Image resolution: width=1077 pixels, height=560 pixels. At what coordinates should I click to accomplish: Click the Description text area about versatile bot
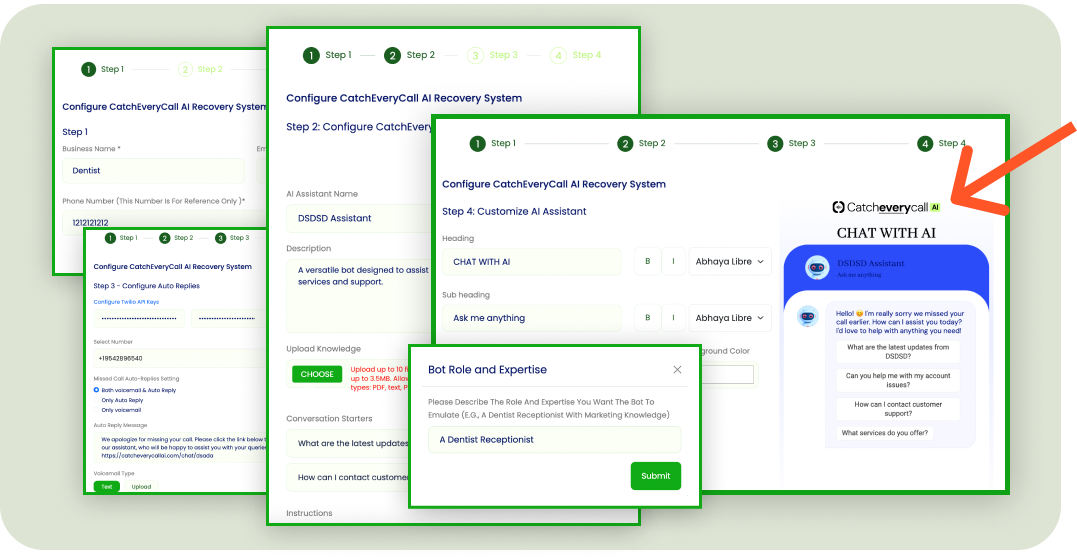point(360,295)
